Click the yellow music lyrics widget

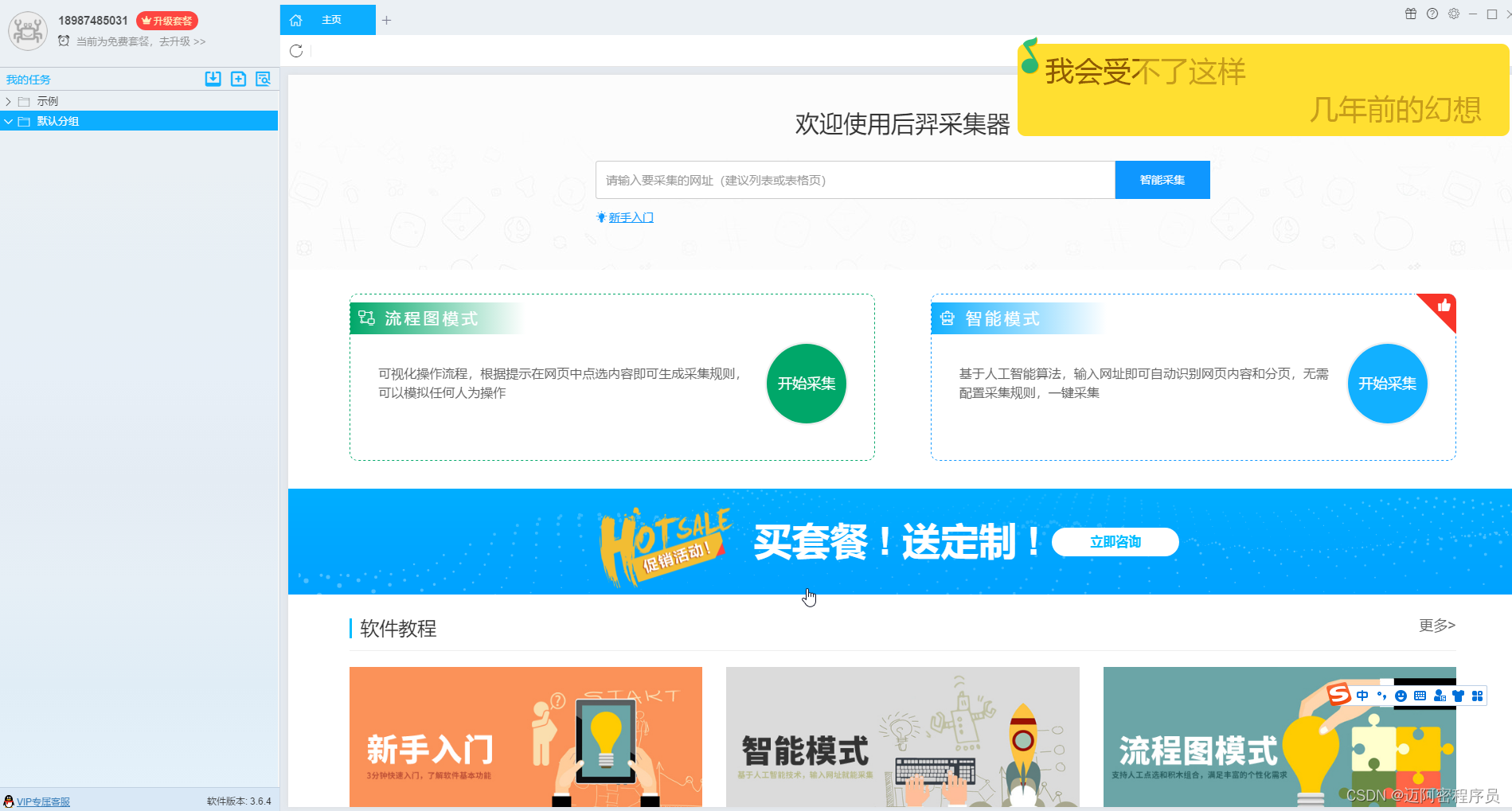[x=1263, y=90]
